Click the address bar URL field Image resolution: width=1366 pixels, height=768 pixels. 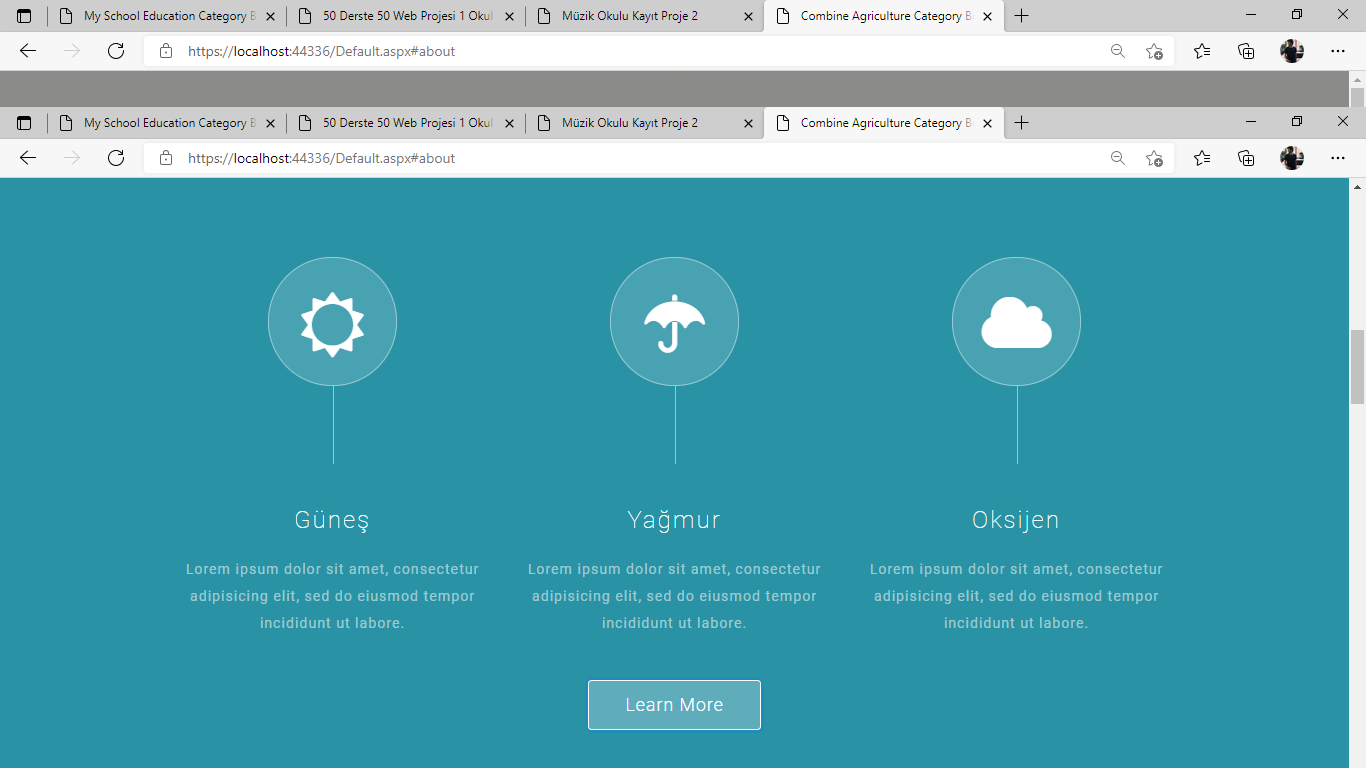400,158
